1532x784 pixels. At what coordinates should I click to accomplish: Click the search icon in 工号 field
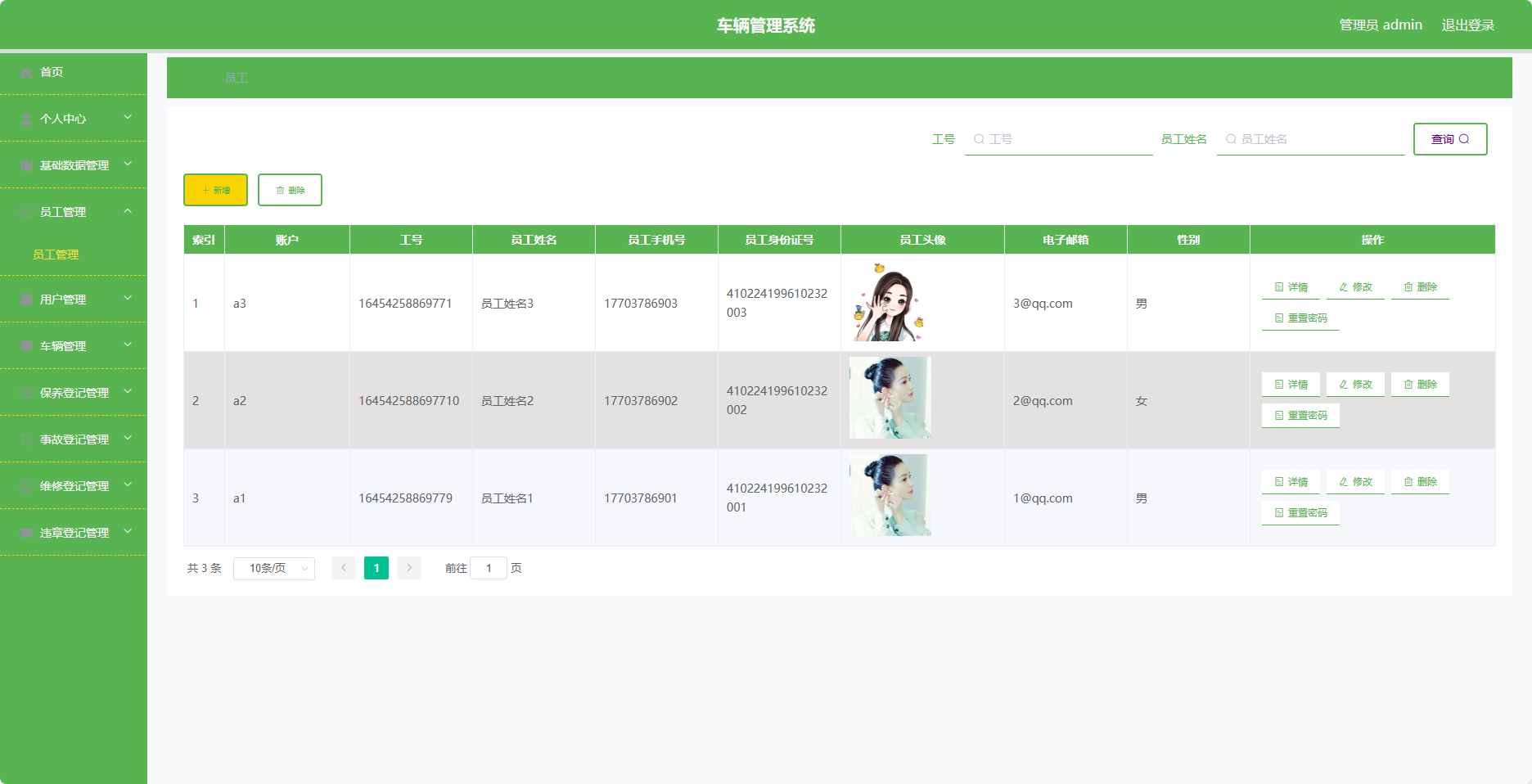tap(979, 139)
